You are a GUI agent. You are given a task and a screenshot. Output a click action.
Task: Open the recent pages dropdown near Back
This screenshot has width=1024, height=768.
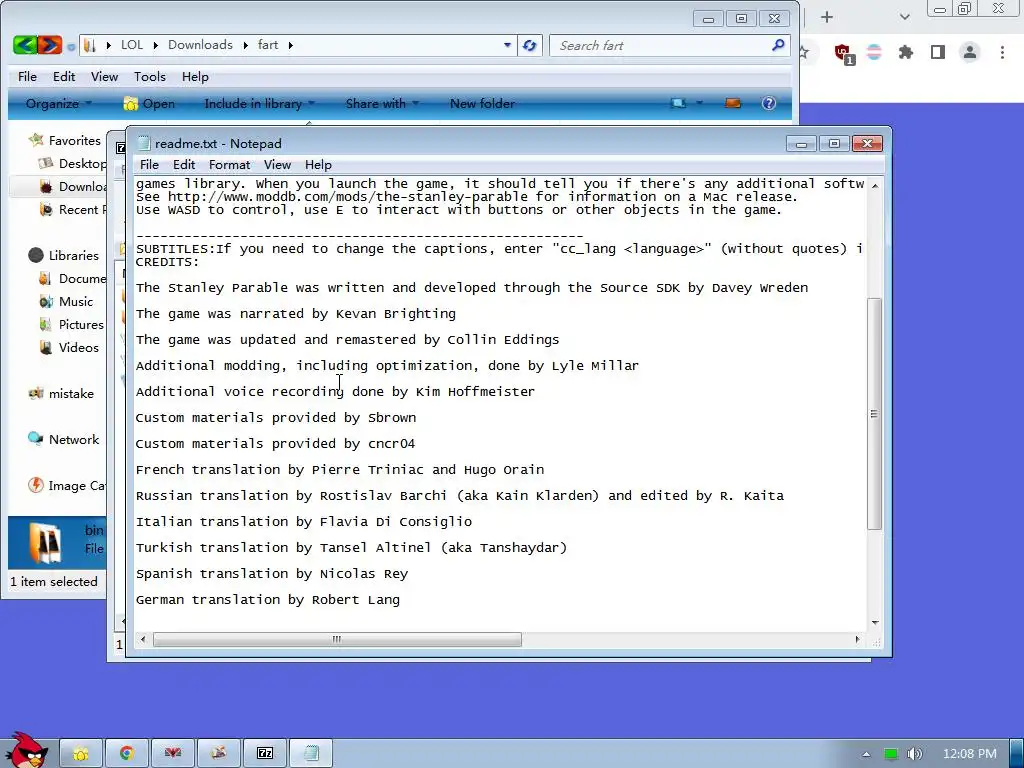71,46
